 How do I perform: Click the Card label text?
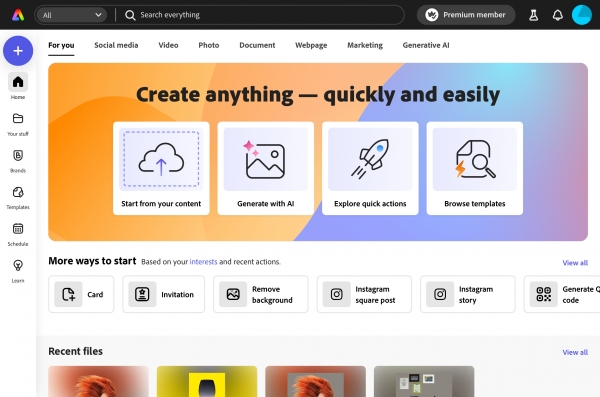95,294
